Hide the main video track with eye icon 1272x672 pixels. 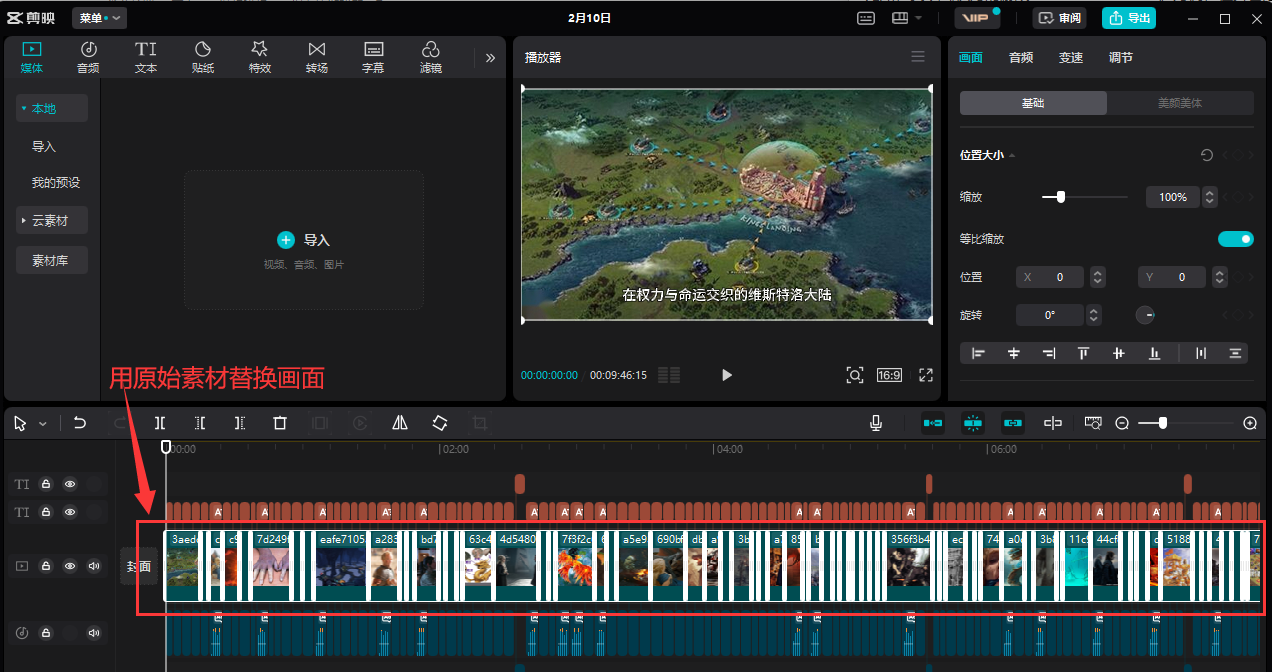pyautogui.click(x=70, y=566)
